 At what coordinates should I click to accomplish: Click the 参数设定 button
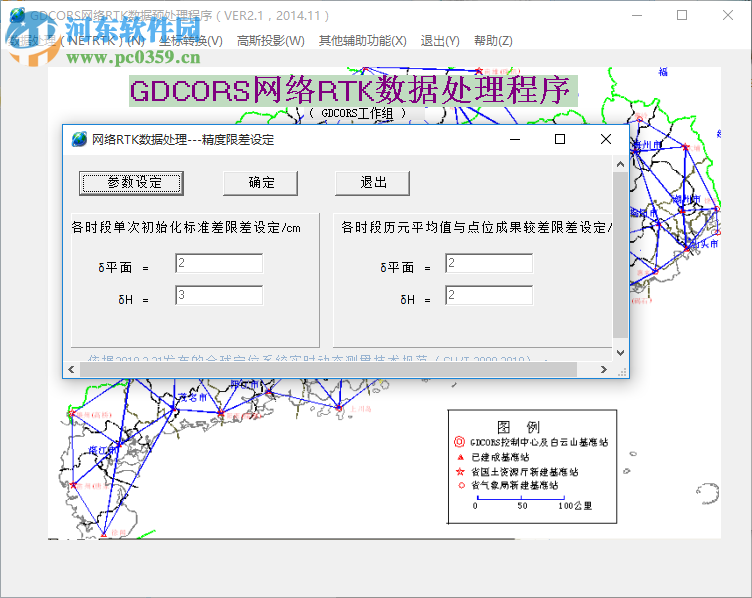point(131,183)
